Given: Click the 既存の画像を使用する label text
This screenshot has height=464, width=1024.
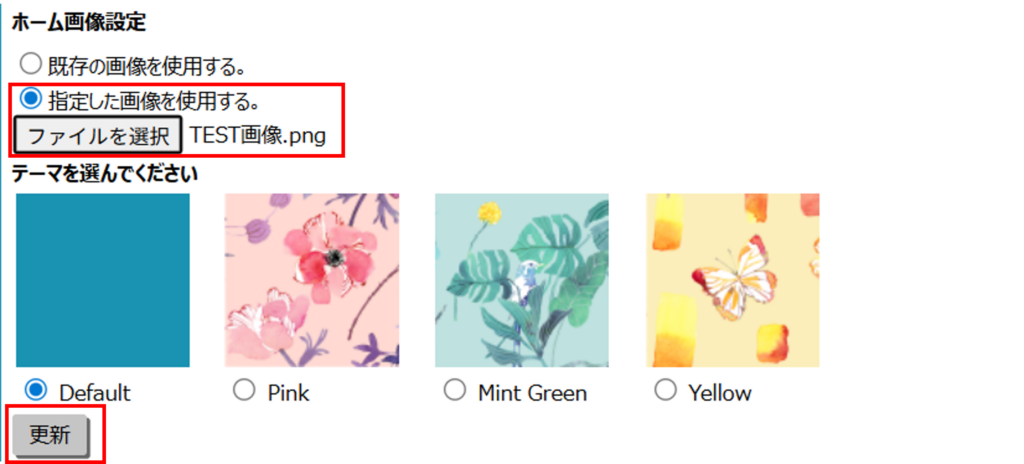Looking at the screenshot, I should click(x=147, y=67).
